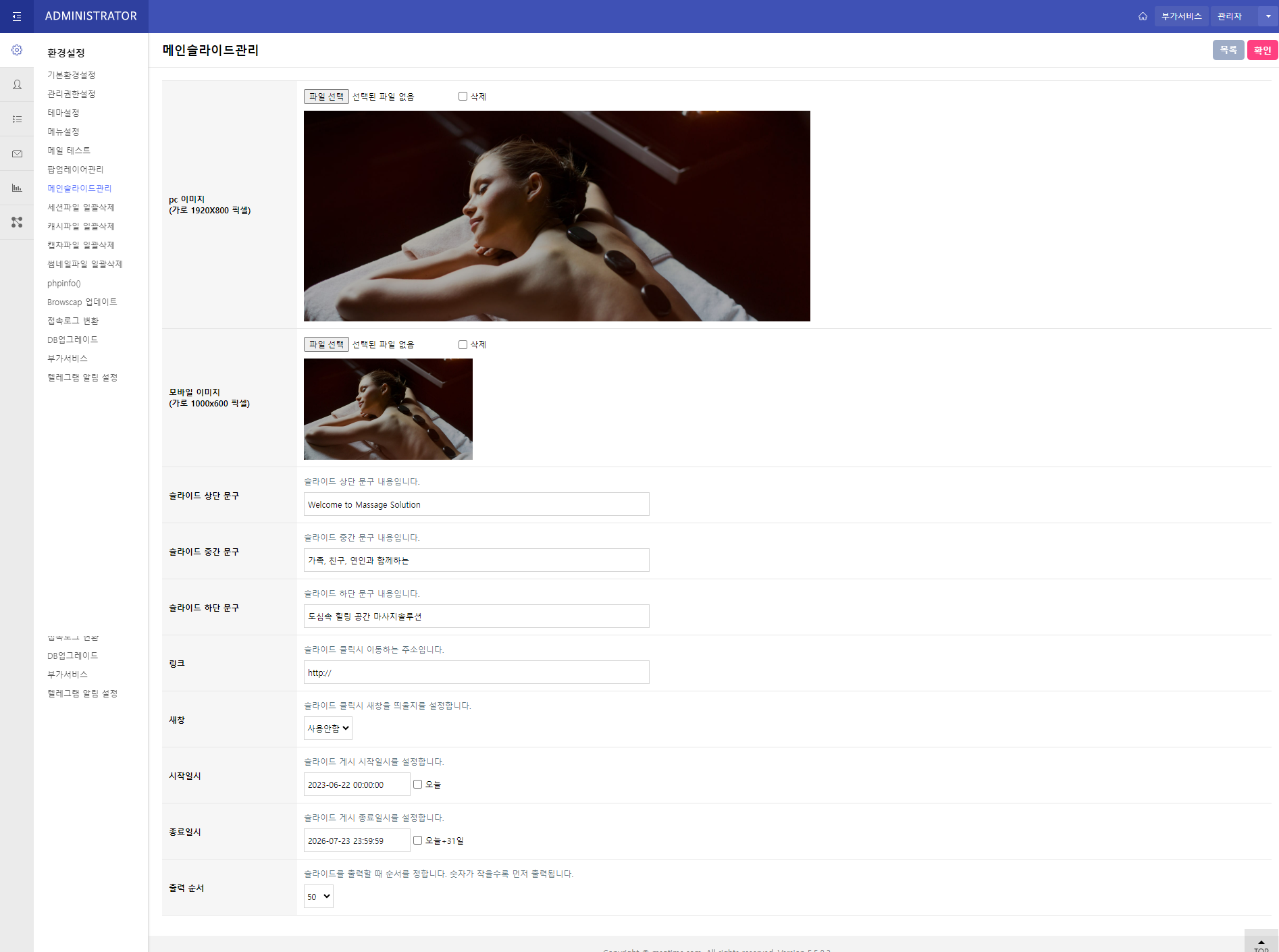
Task: Select 팝업레이어관리 from the sidebar menu
Action: click(x=75, y=169)
